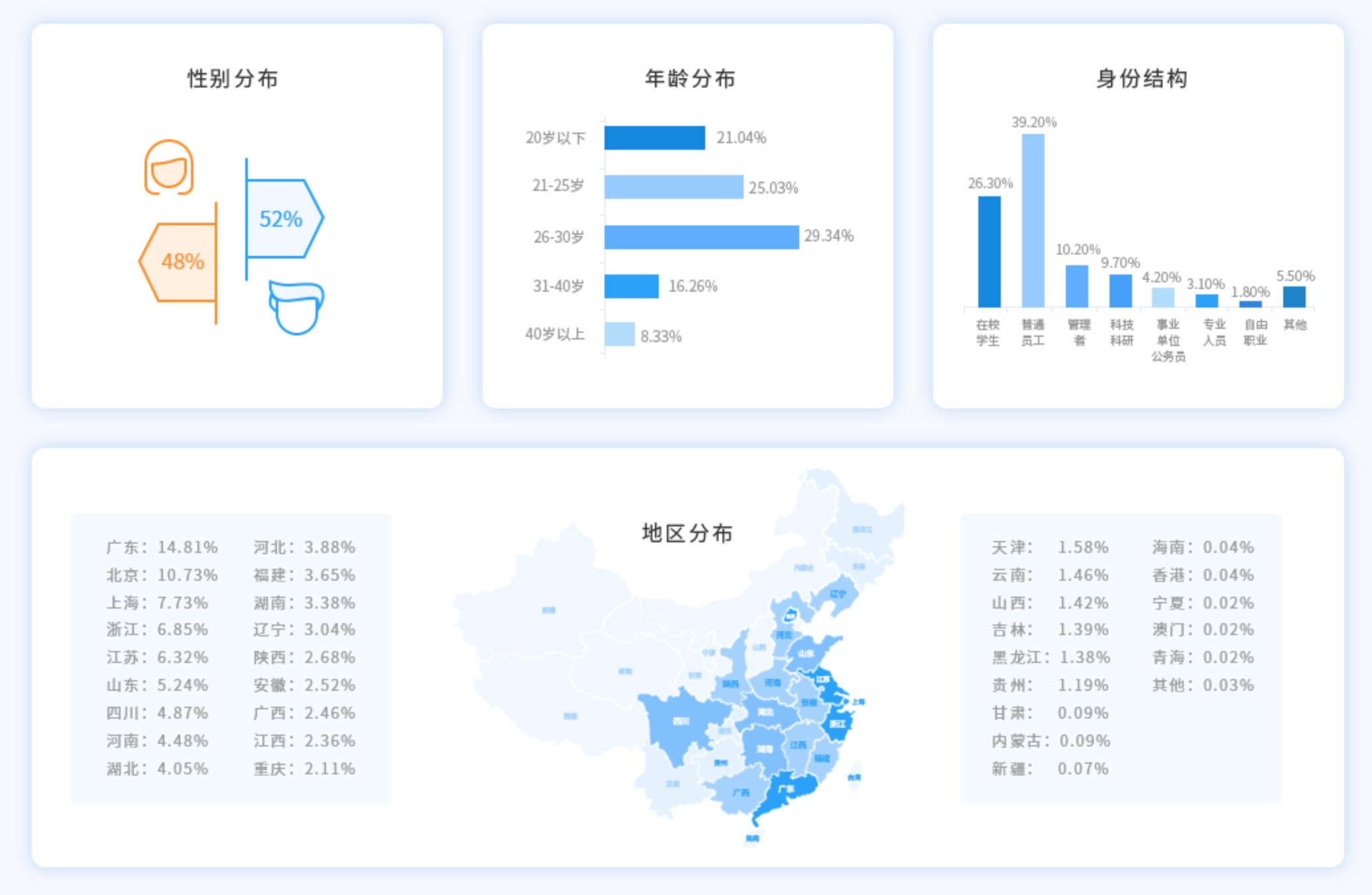The height and width of the screenshot is (895, 1372).
Task: Click the 性别分布 card title
Action: pos(233,79)
